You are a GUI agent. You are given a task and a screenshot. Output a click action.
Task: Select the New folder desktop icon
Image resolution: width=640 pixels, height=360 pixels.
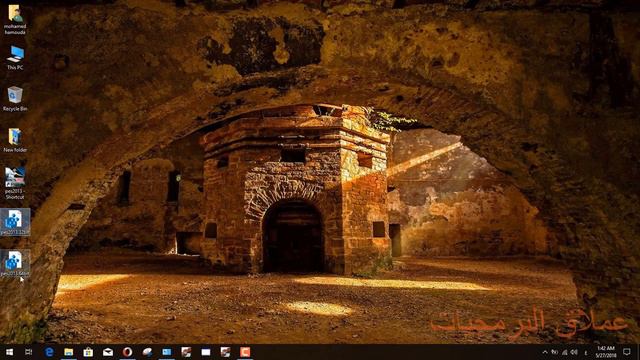click(x=15, y=140)
